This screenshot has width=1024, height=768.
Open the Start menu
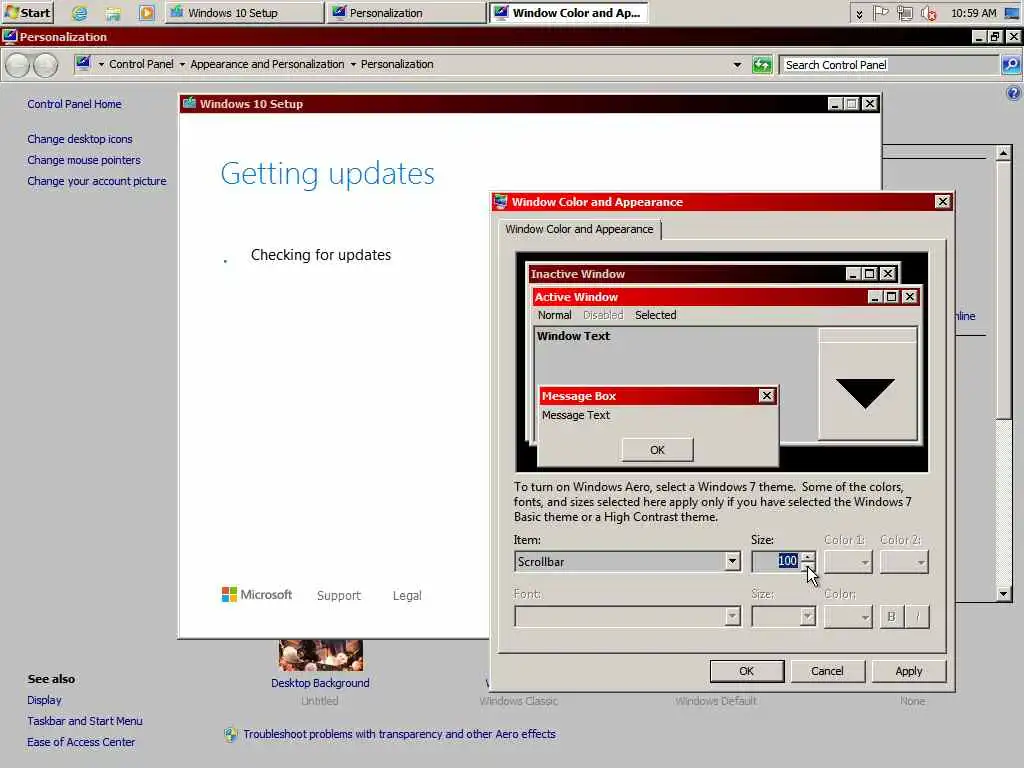tap(28, 12)
